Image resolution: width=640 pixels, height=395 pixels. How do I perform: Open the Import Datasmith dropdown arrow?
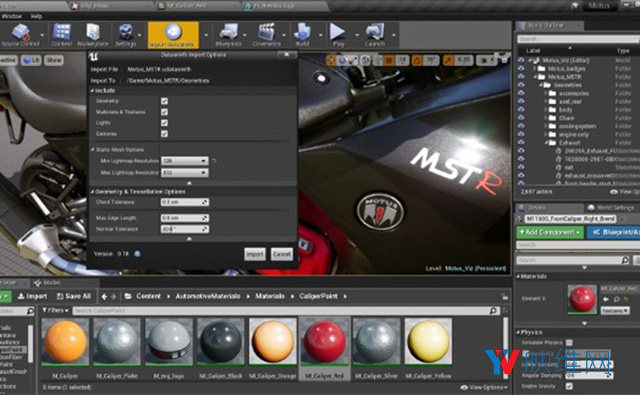click(x=206, y=36)
